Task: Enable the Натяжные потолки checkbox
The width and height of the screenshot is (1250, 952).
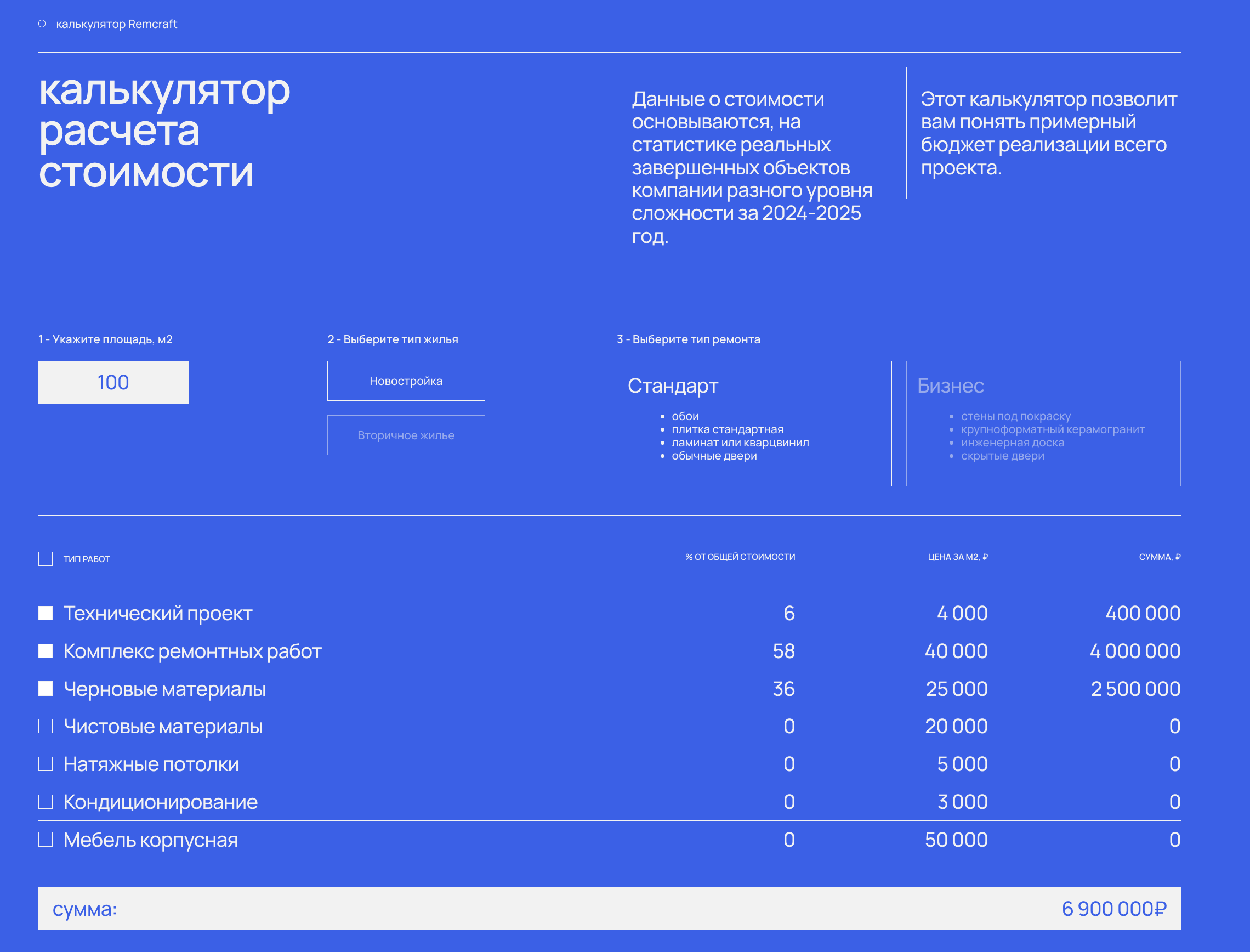Action: [x=46, y=764]
